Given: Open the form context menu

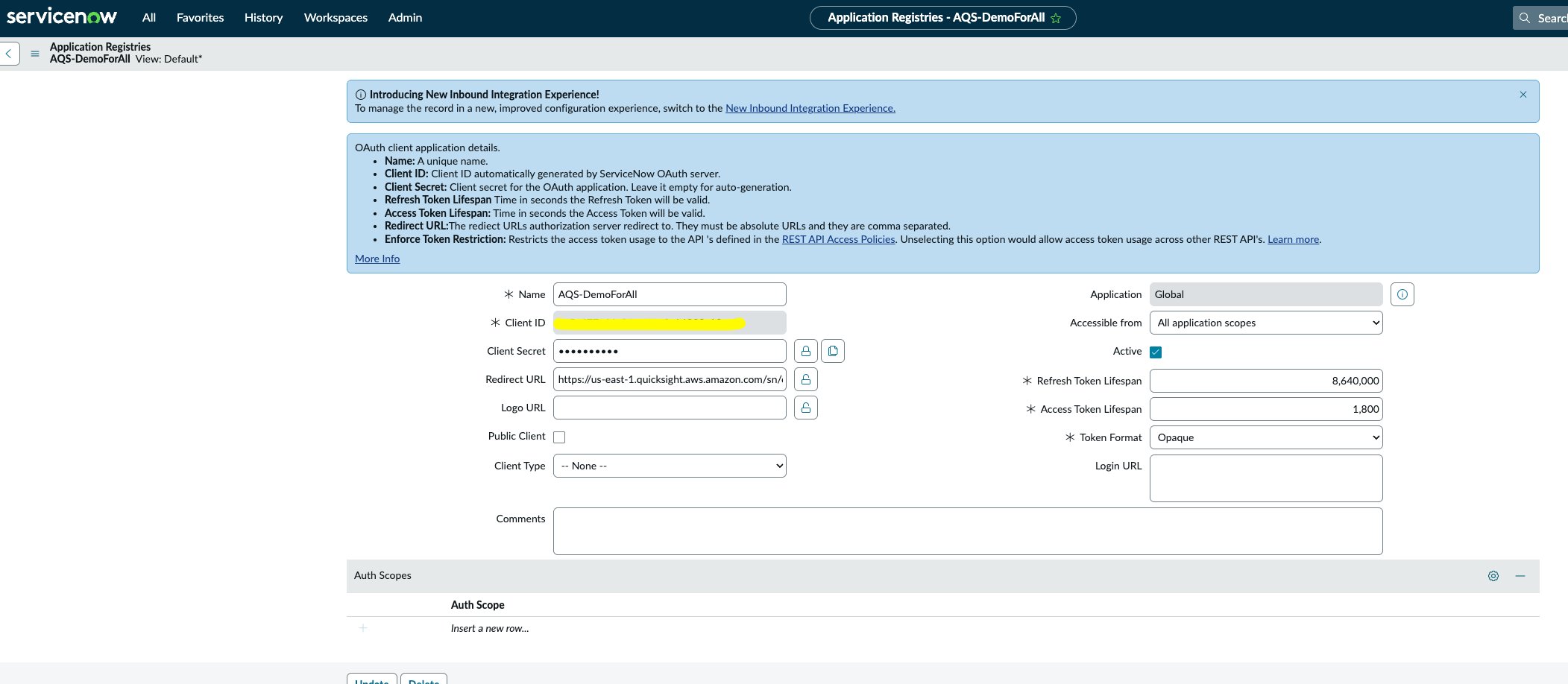Looking at the screenshot, I should [34, 53].
